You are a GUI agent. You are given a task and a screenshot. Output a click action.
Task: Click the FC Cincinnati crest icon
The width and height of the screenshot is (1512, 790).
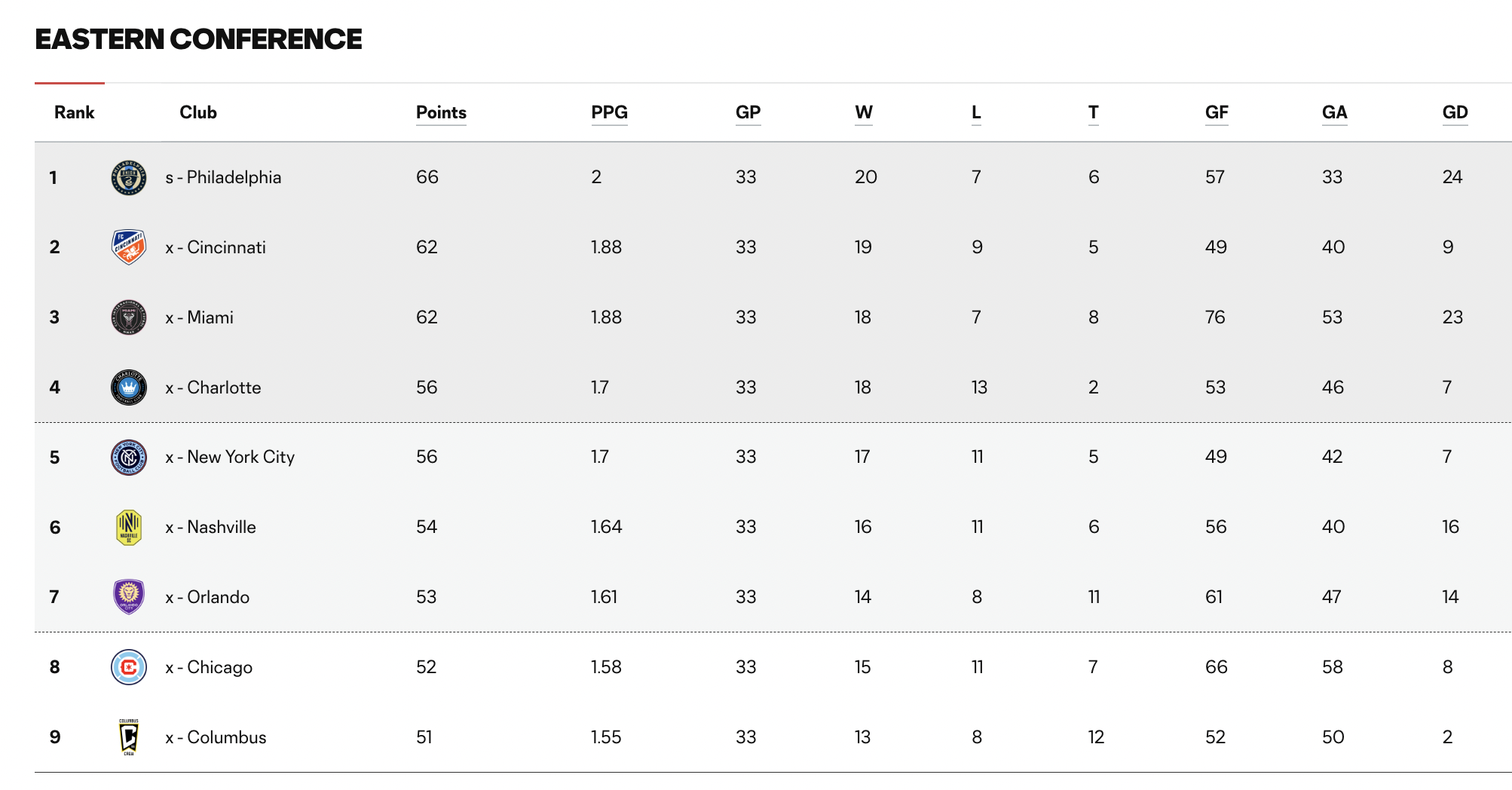[x=129, y=247]
